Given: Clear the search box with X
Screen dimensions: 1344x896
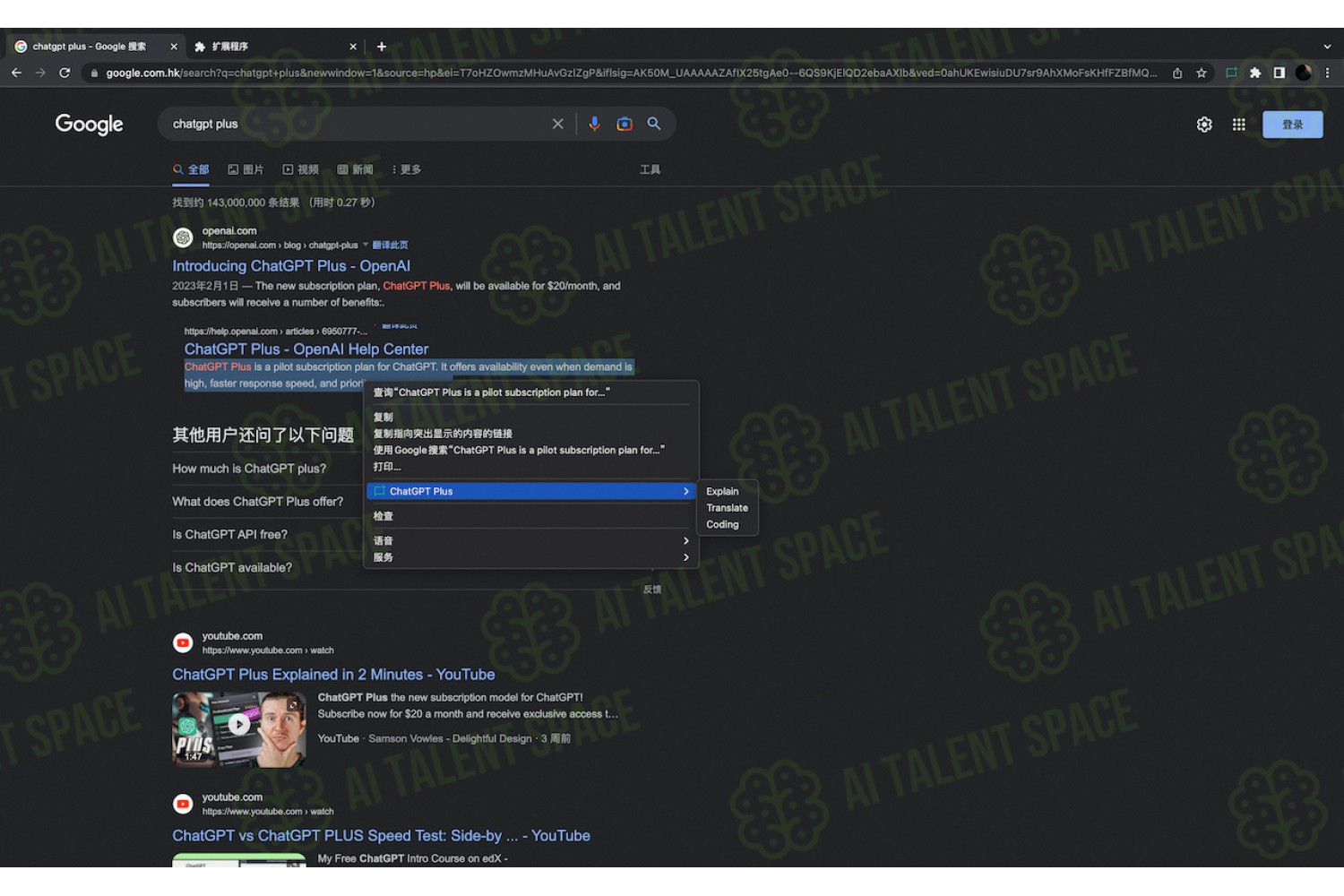Looking at the screenshot, I should pos(557,124).
